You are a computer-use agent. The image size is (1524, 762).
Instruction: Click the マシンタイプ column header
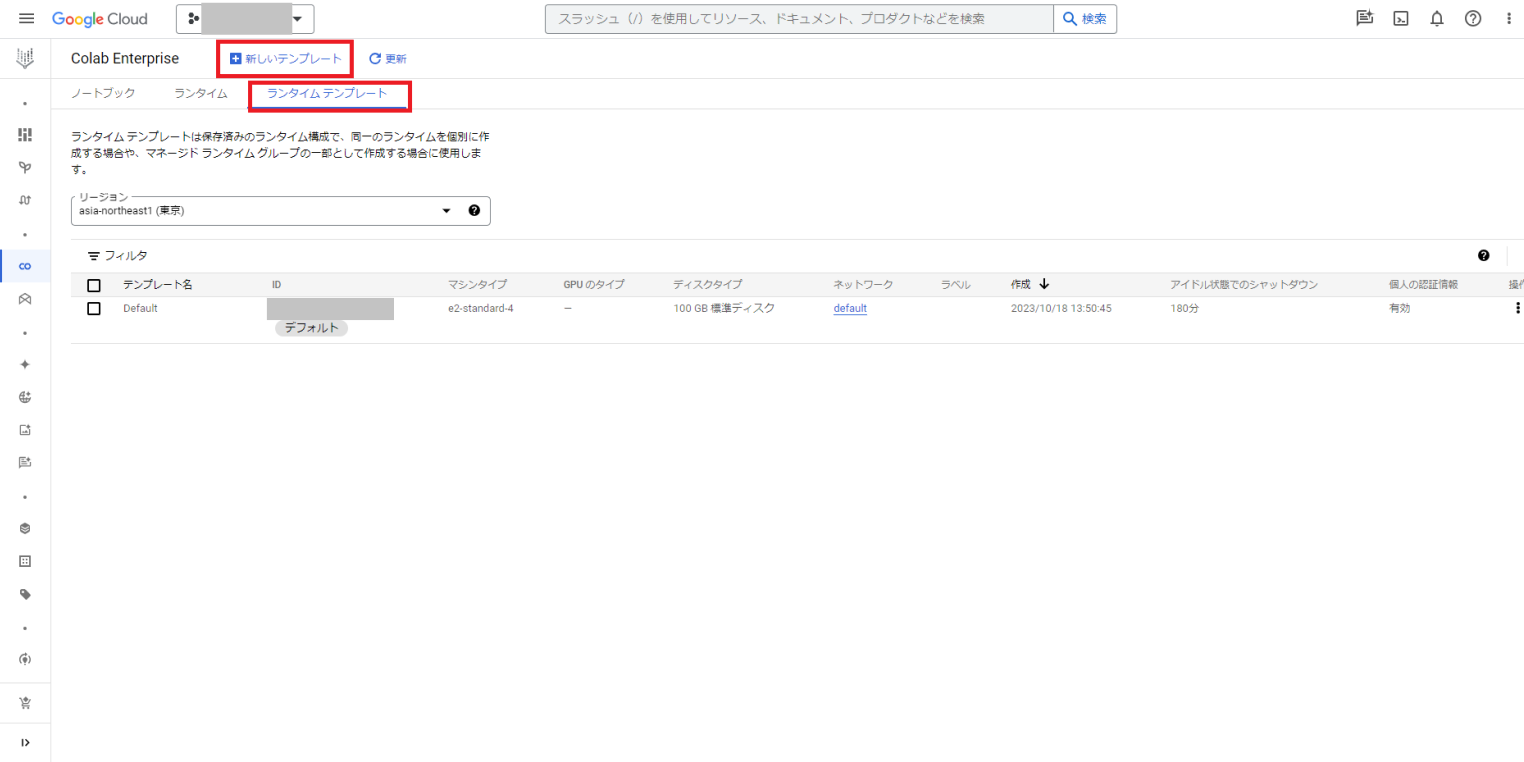pos(477,285)
